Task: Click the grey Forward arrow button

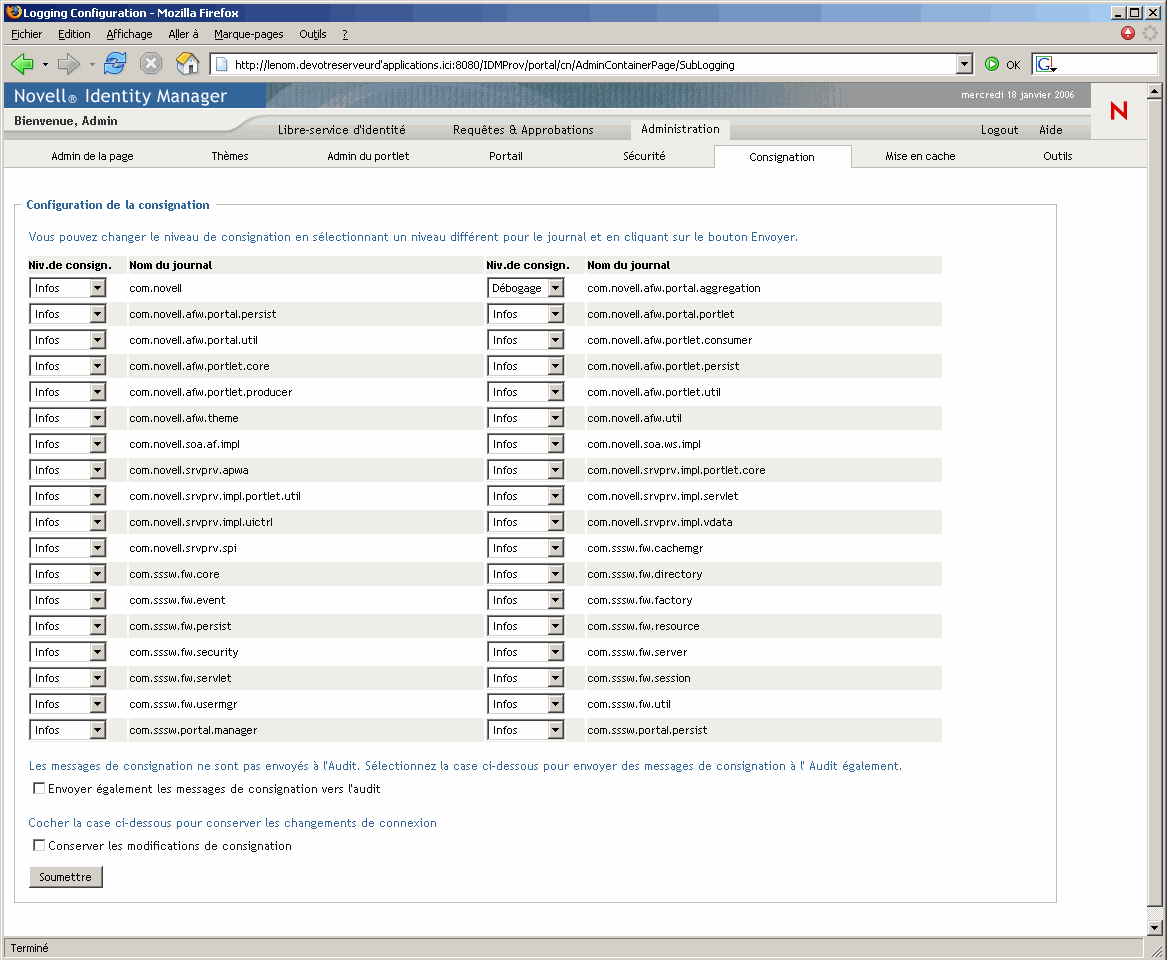Action: point(68,65)
